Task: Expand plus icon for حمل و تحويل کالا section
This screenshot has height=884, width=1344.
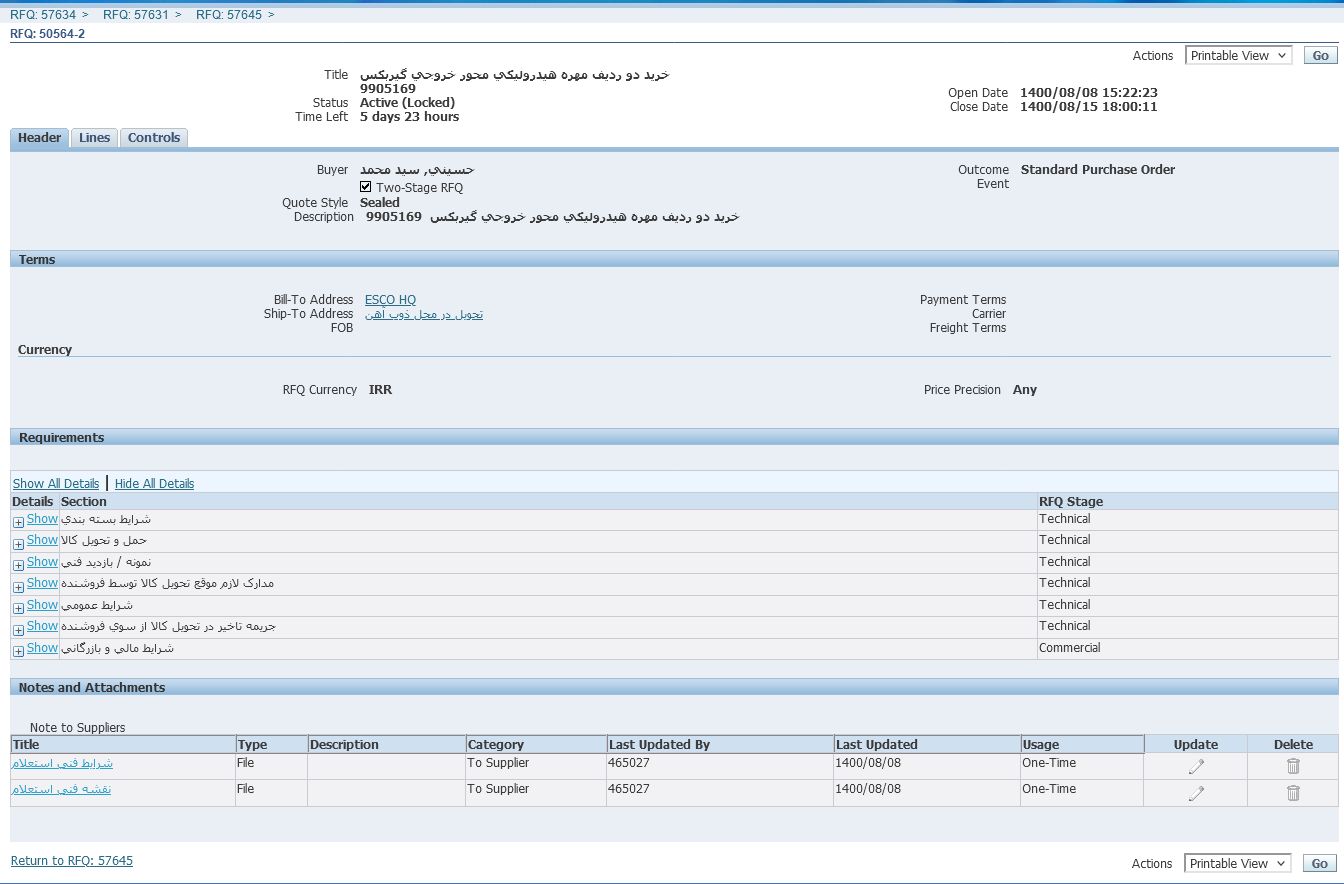Action: point(18,544)
